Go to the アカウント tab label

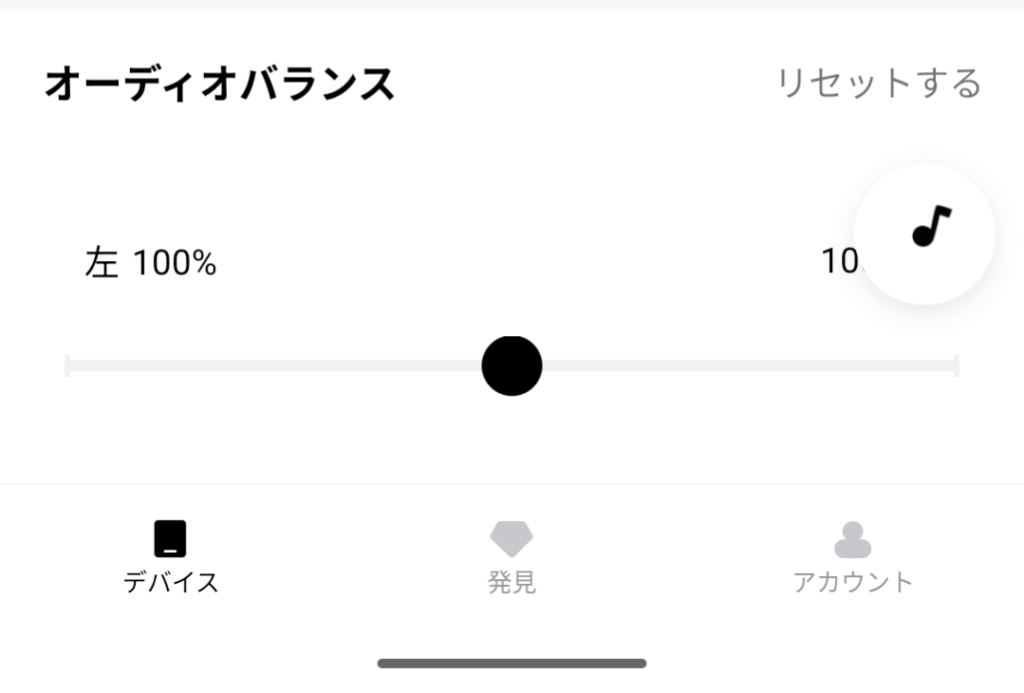pos(852,582)
